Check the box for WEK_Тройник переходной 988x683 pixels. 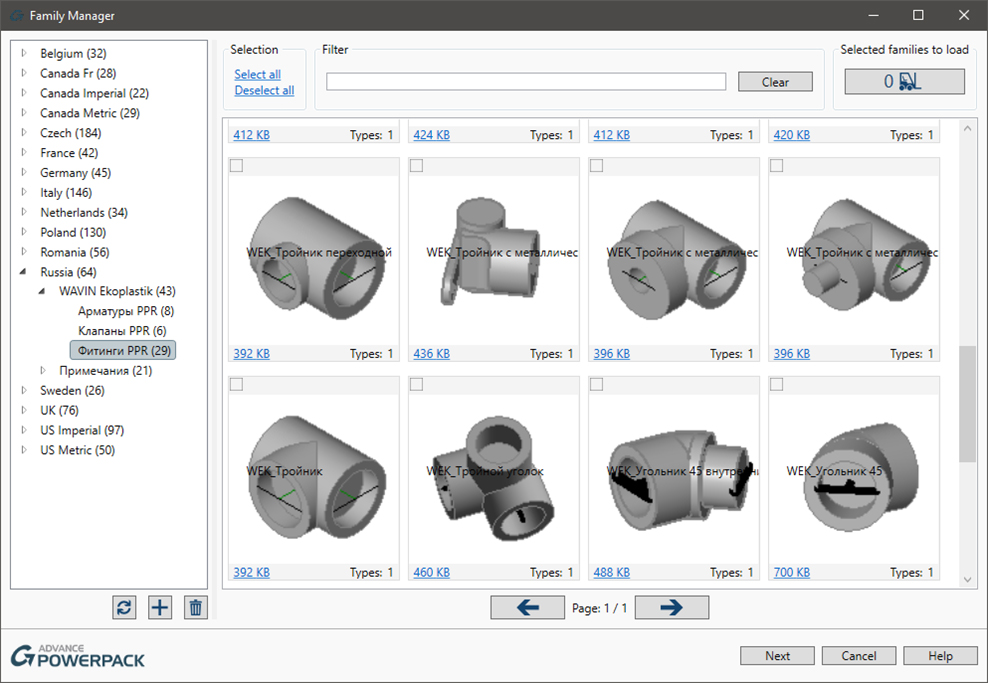(237, 166)
